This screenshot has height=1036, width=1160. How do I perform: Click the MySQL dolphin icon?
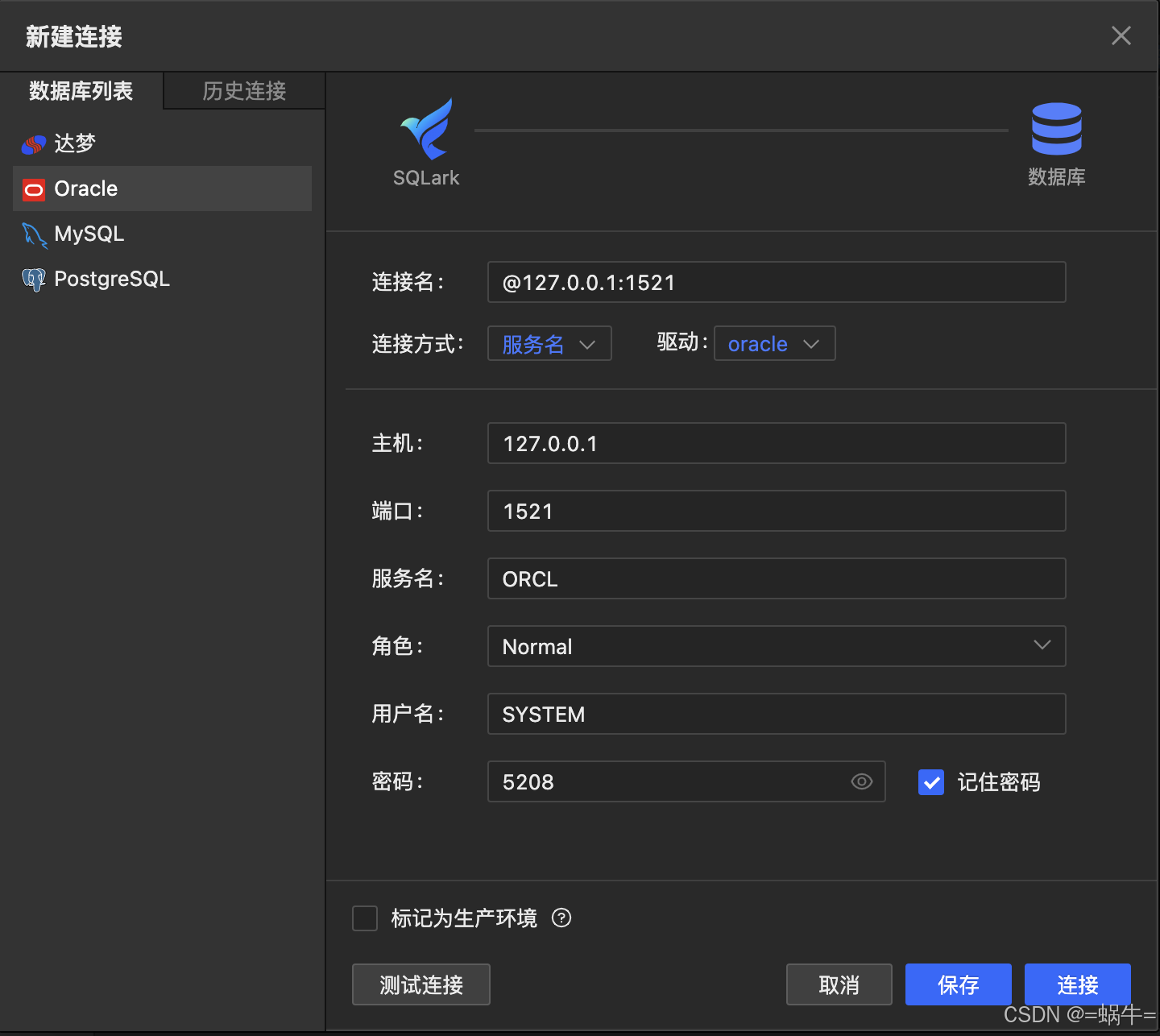34,235
